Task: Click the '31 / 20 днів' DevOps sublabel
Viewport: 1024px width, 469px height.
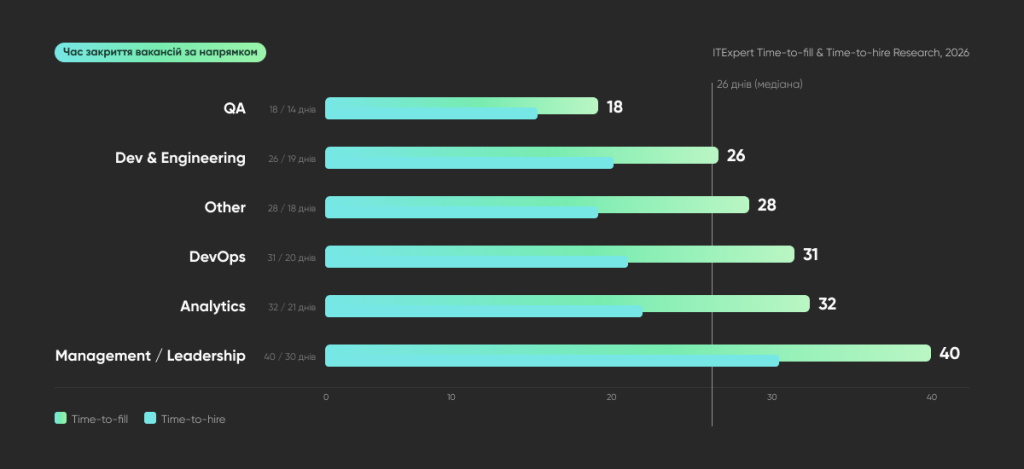Action: [x=291, y=258]
